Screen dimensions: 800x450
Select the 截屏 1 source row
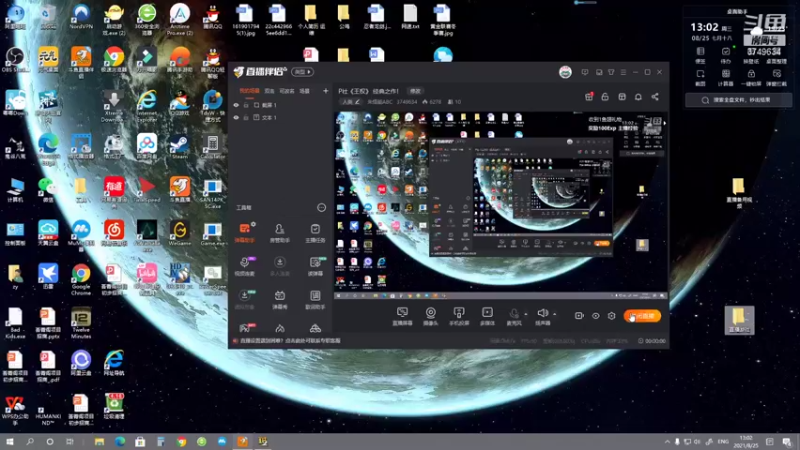coord(280,105)
